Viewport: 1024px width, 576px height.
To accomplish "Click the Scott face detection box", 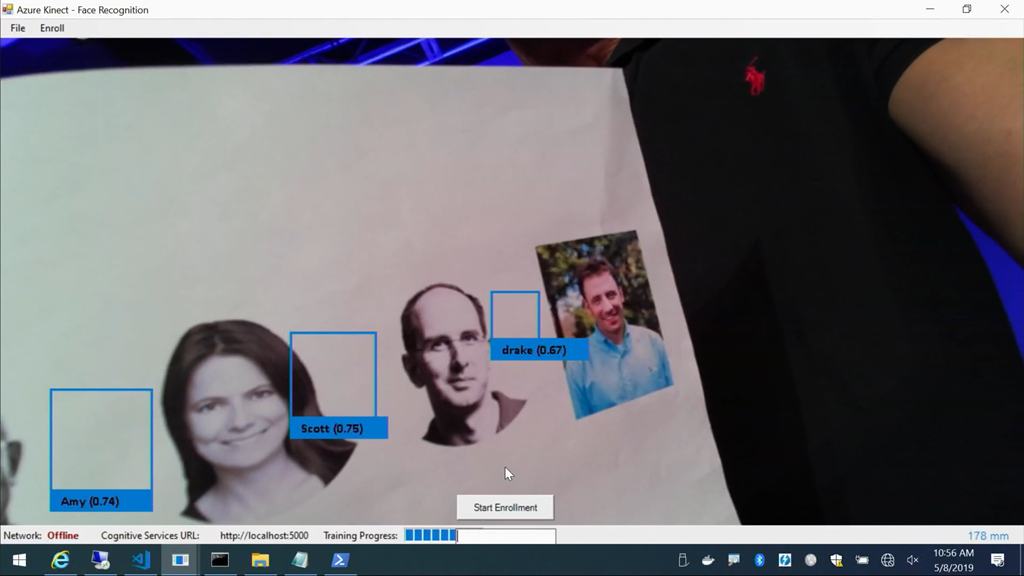I will pyautogui.click(x=333, y=375).
